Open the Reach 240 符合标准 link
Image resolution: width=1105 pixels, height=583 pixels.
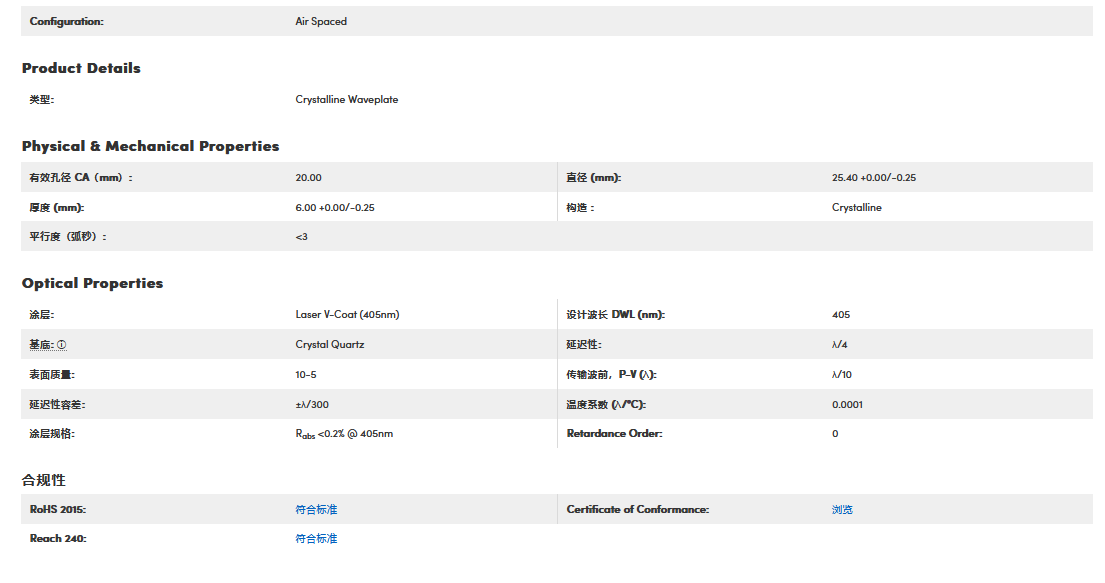tap(316, 539)
